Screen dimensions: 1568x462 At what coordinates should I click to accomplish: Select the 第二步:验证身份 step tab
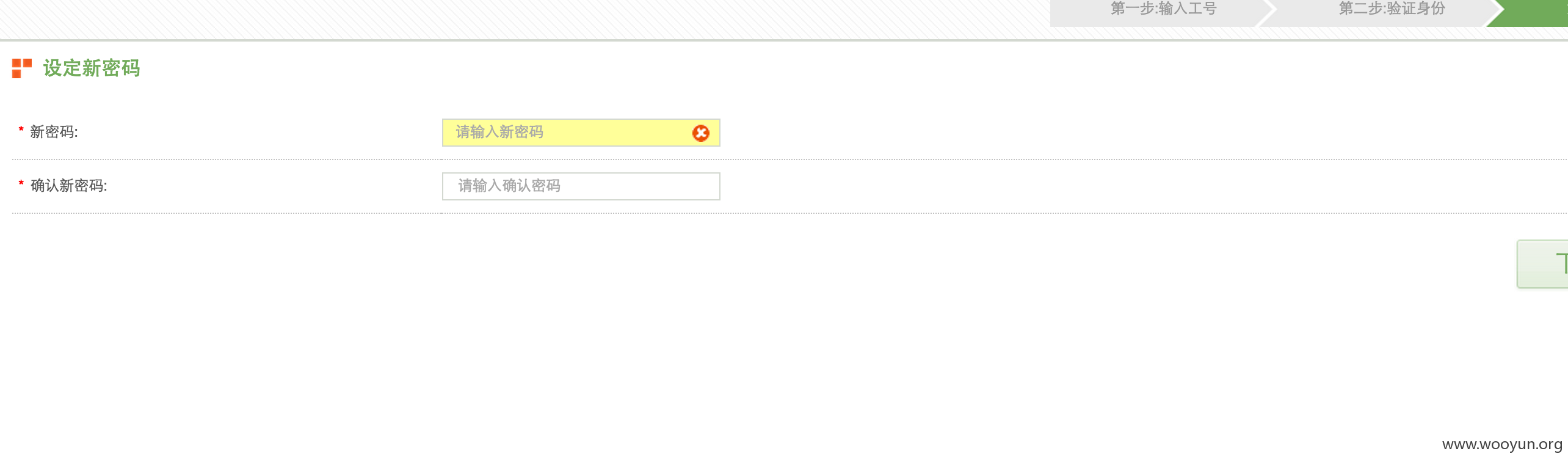[1392, 9]
